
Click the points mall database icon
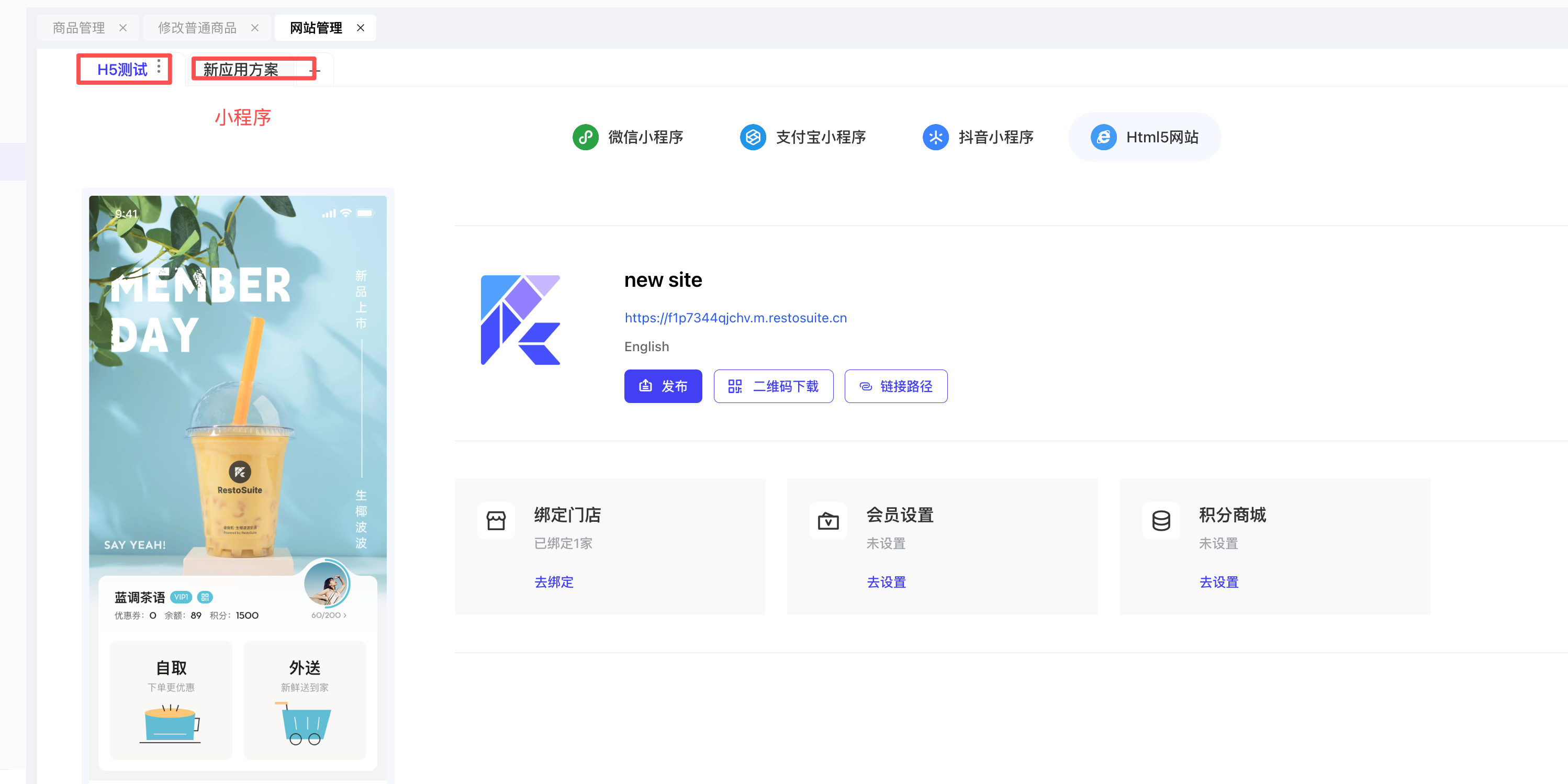pos(1160,520)
